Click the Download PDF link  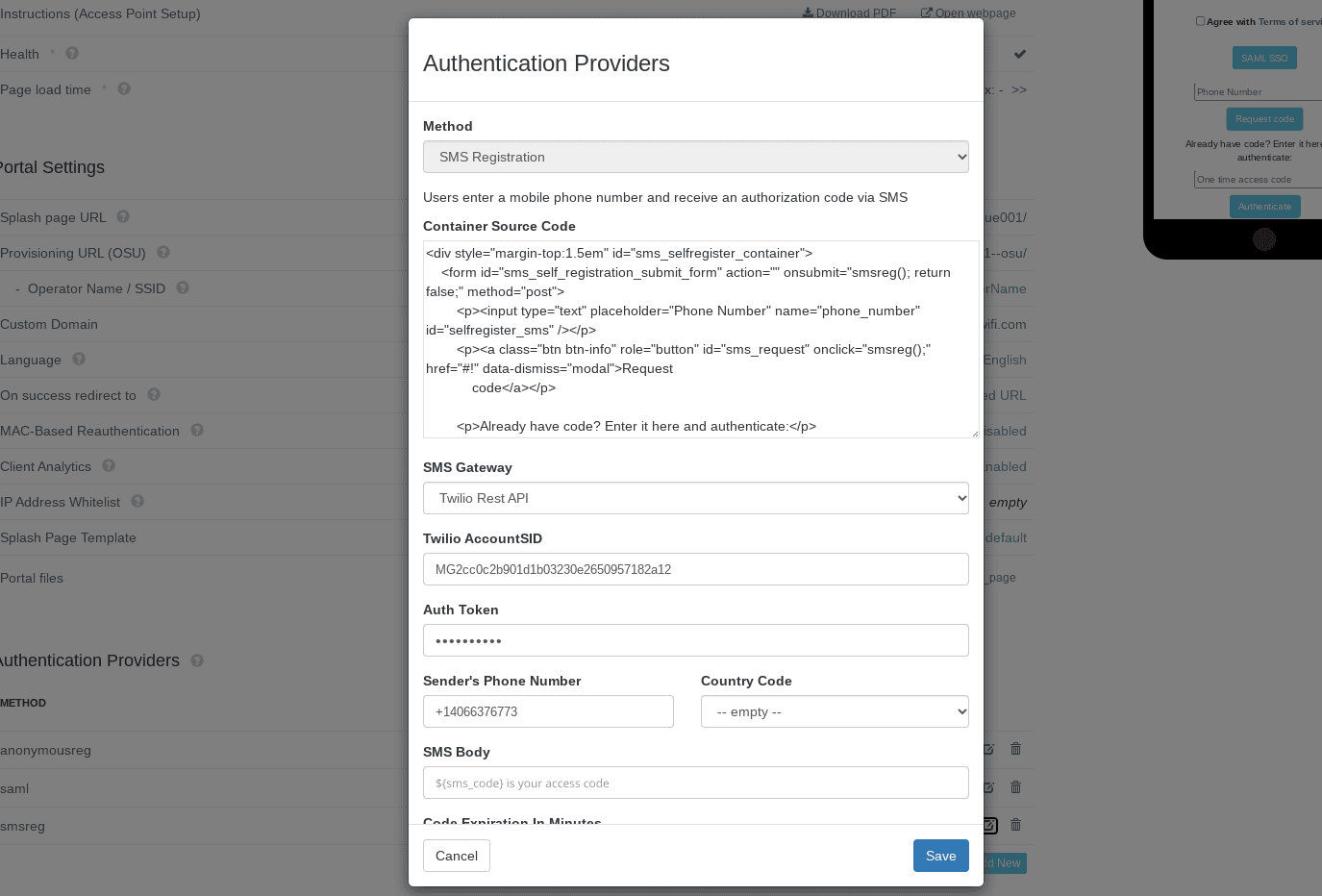[849, 13]
